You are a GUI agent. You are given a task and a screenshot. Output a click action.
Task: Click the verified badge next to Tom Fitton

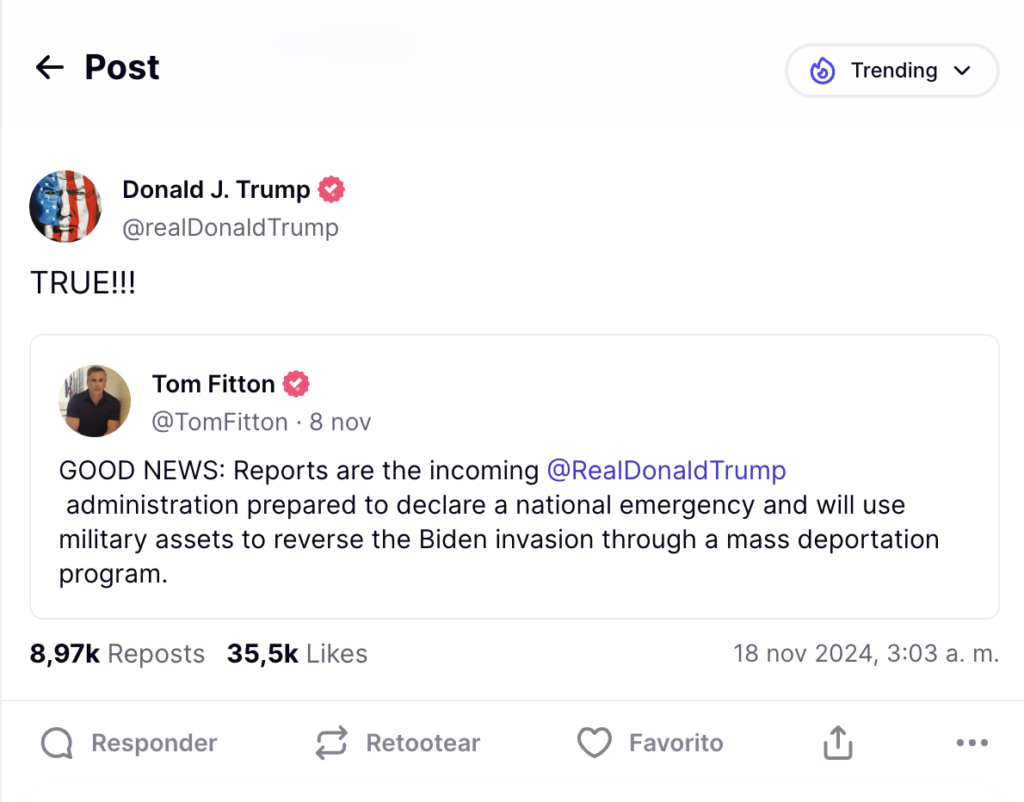pyautogui.click(x=296, y=384)
